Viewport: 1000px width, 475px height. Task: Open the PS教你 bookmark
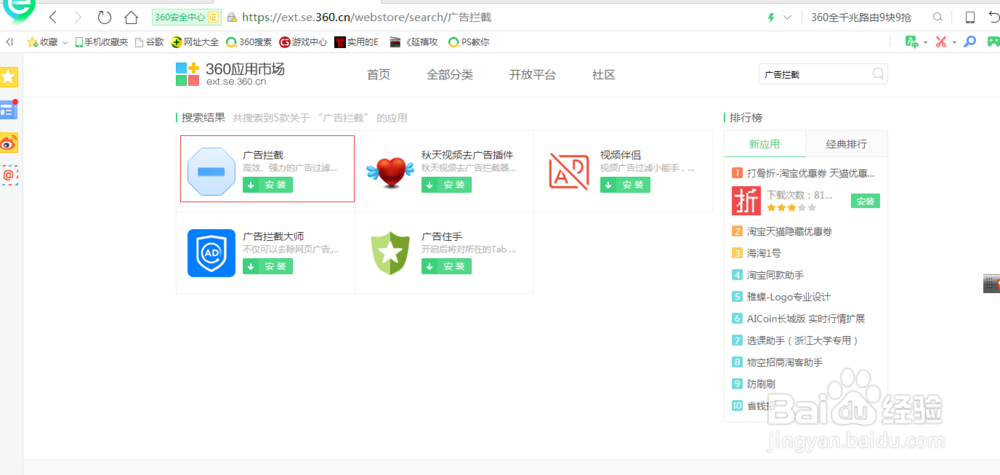pos(469,42)
